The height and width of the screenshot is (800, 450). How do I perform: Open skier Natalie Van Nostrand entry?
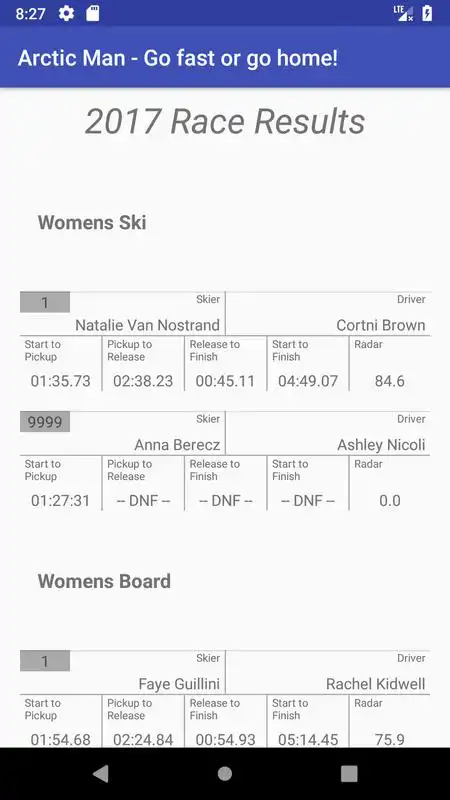click(x=147, y=325)
